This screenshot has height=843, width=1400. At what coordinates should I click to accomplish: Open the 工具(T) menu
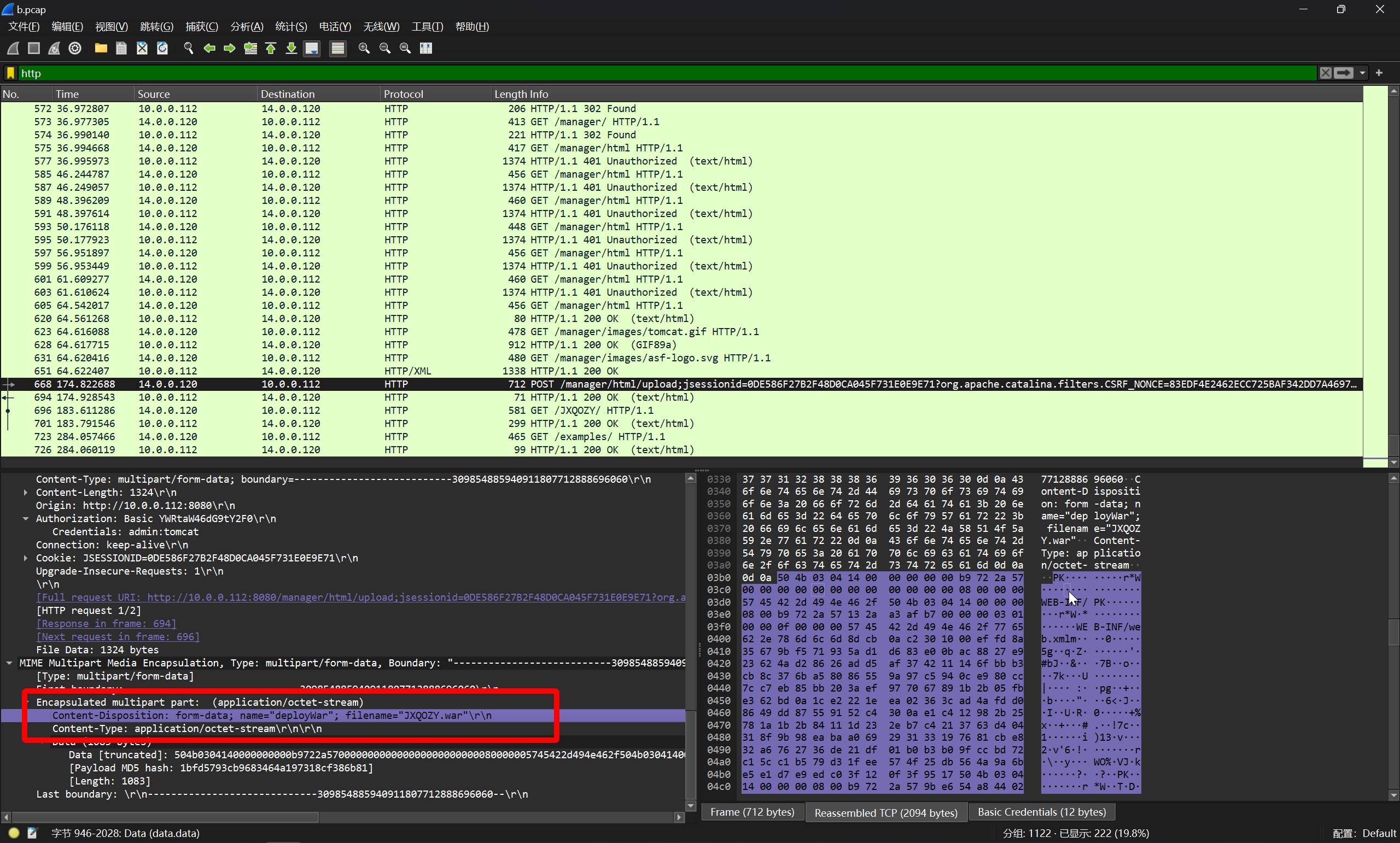[427, 27]
